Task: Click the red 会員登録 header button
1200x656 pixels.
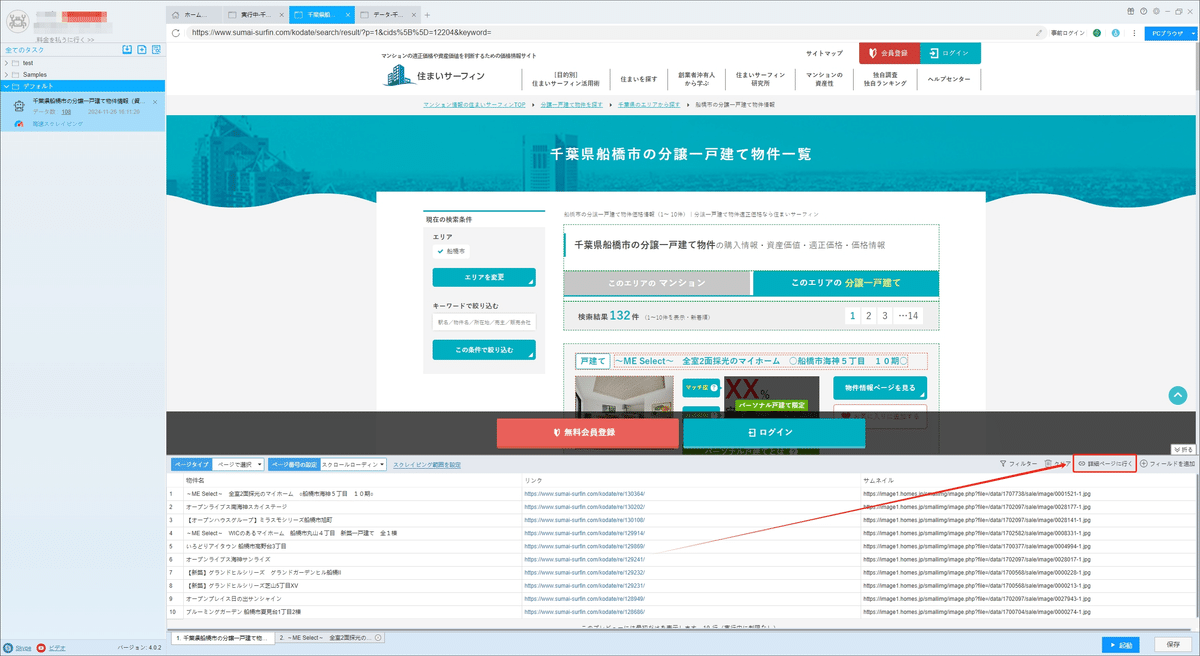Action: point(890,53)
